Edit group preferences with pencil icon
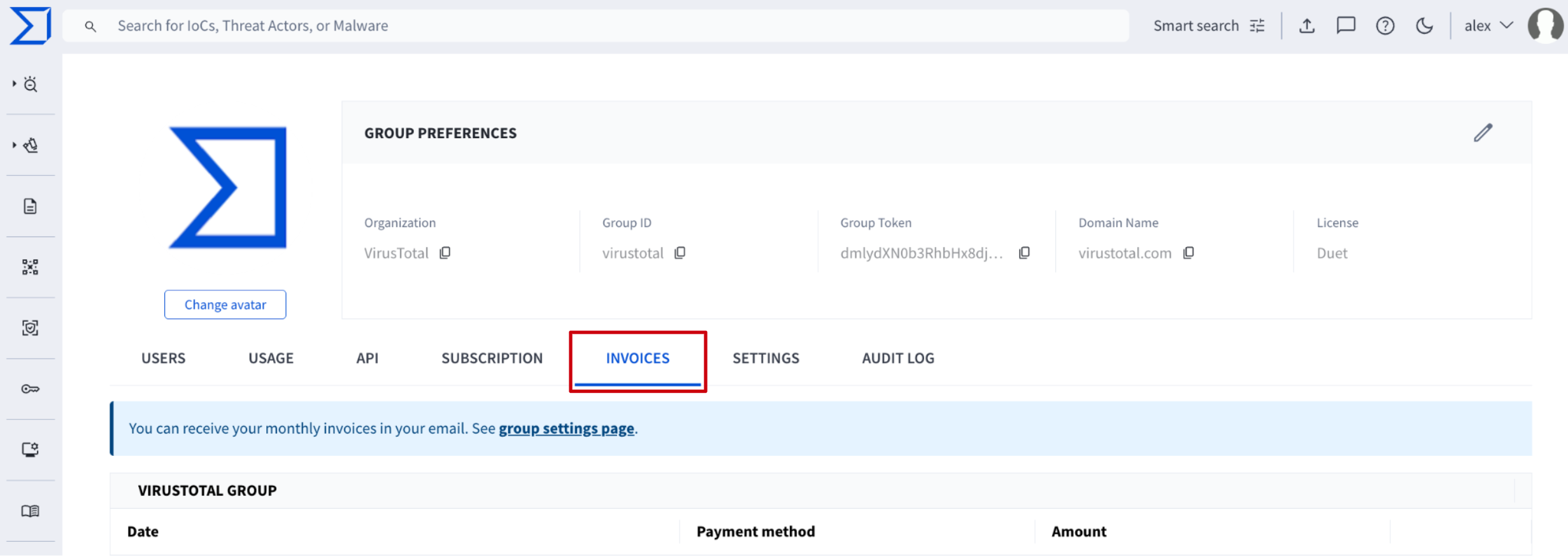The image size is (1568, 559). 1483,132
